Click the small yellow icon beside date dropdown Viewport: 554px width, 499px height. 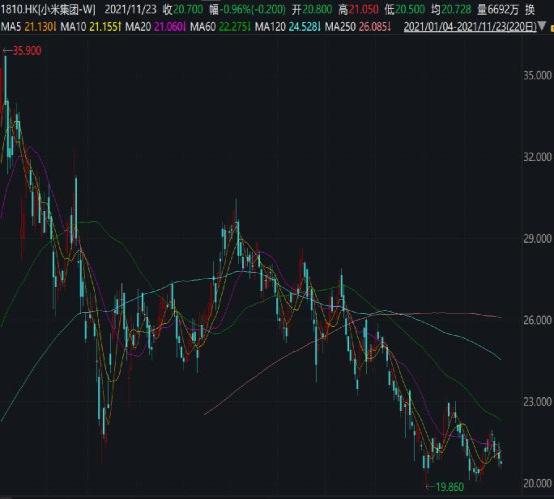(552, 27)
